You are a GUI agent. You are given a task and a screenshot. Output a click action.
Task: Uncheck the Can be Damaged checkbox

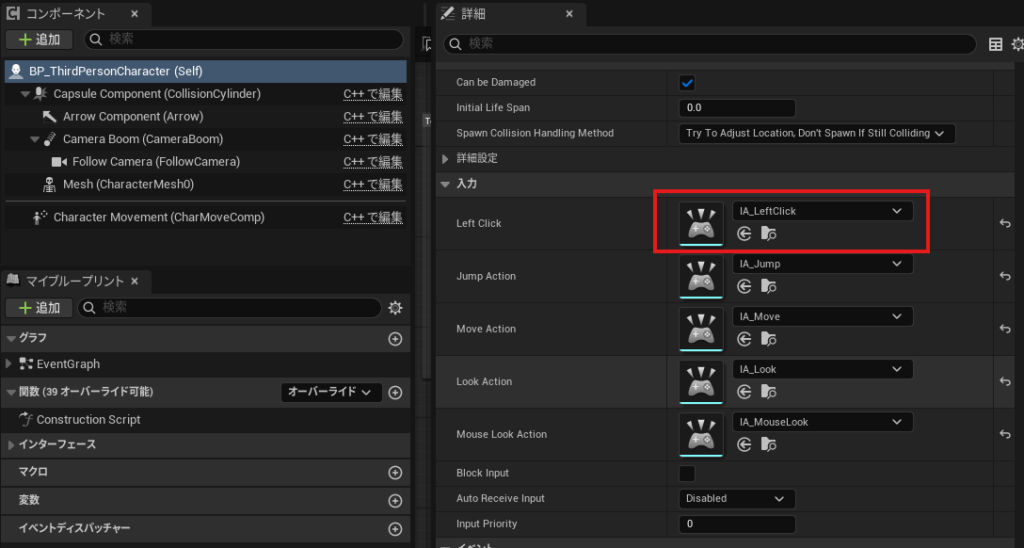coord(687,82)
